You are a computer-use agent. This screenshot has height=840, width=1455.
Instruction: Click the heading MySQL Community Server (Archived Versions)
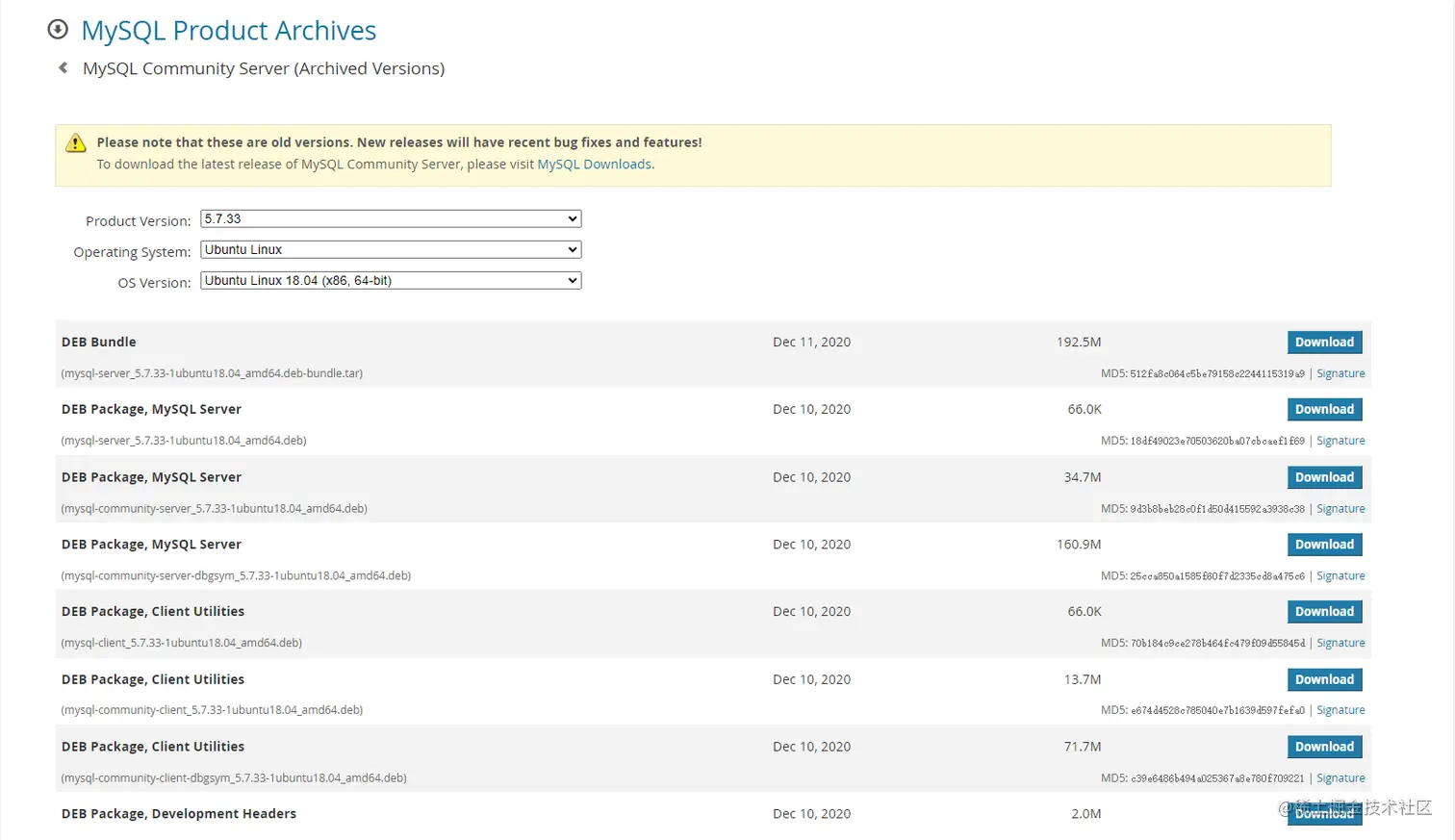264,68
